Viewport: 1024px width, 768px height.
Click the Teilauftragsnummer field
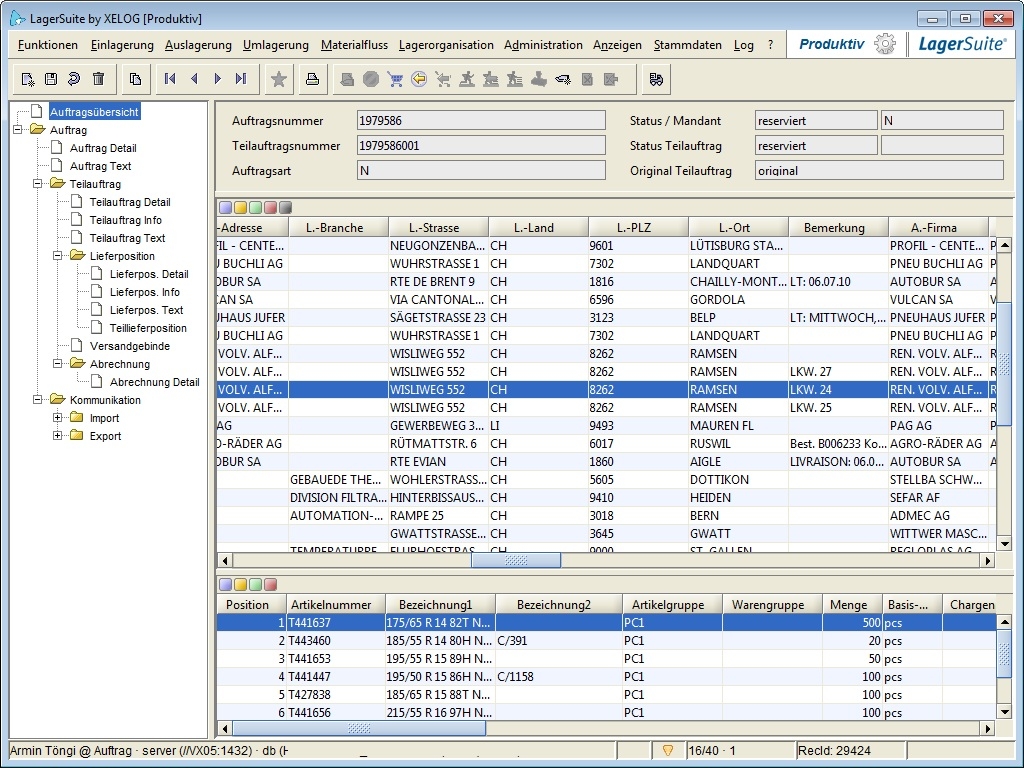(481, 146)
